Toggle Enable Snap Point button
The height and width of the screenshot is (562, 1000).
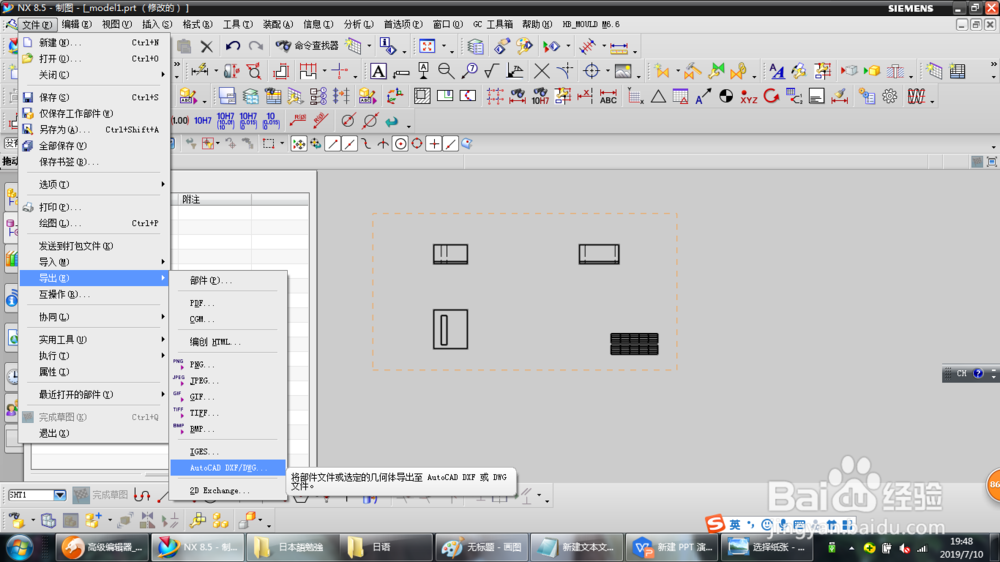298,144
